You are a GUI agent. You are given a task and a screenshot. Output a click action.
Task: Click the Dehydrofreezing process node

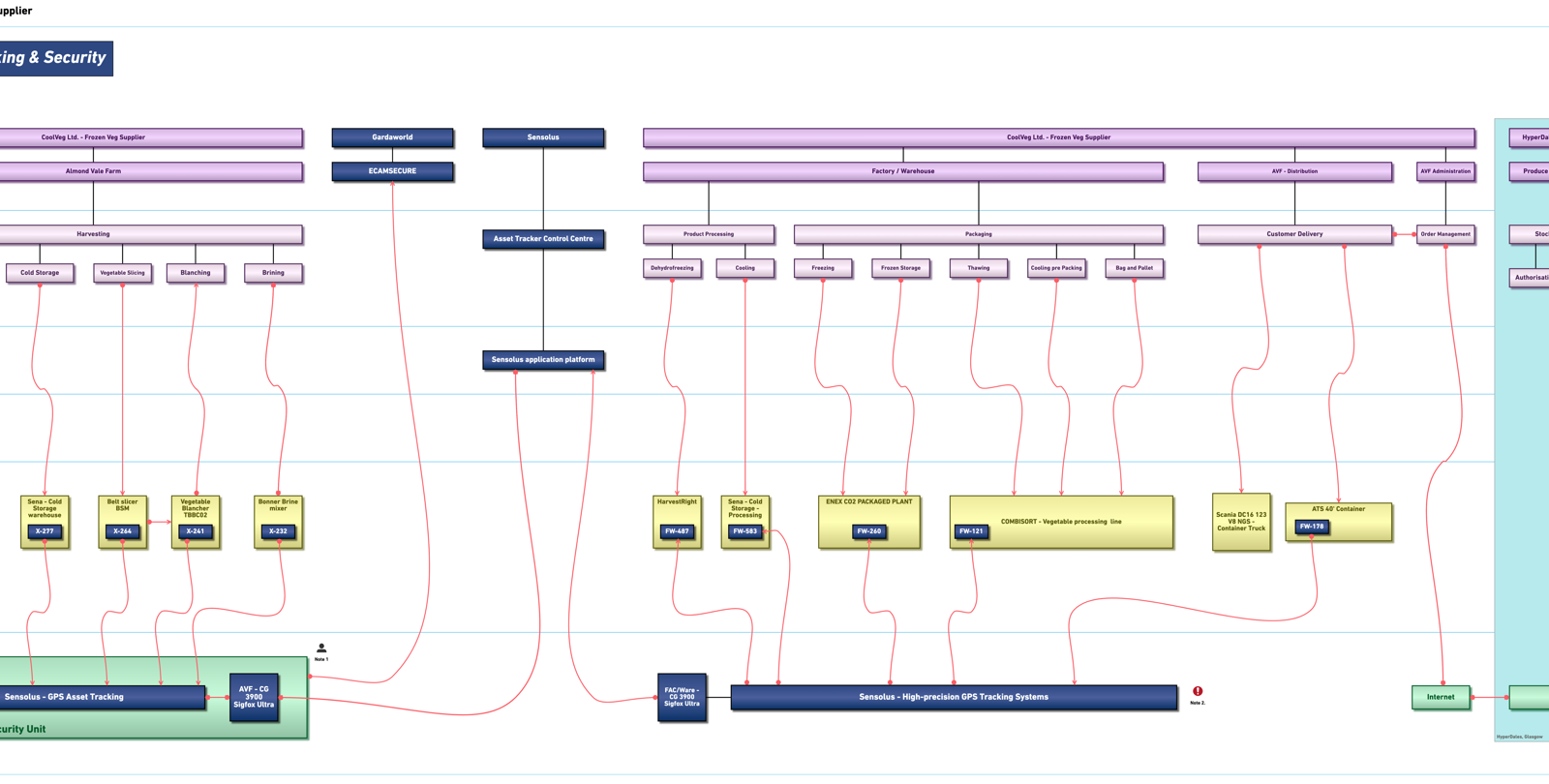point(672,268)
